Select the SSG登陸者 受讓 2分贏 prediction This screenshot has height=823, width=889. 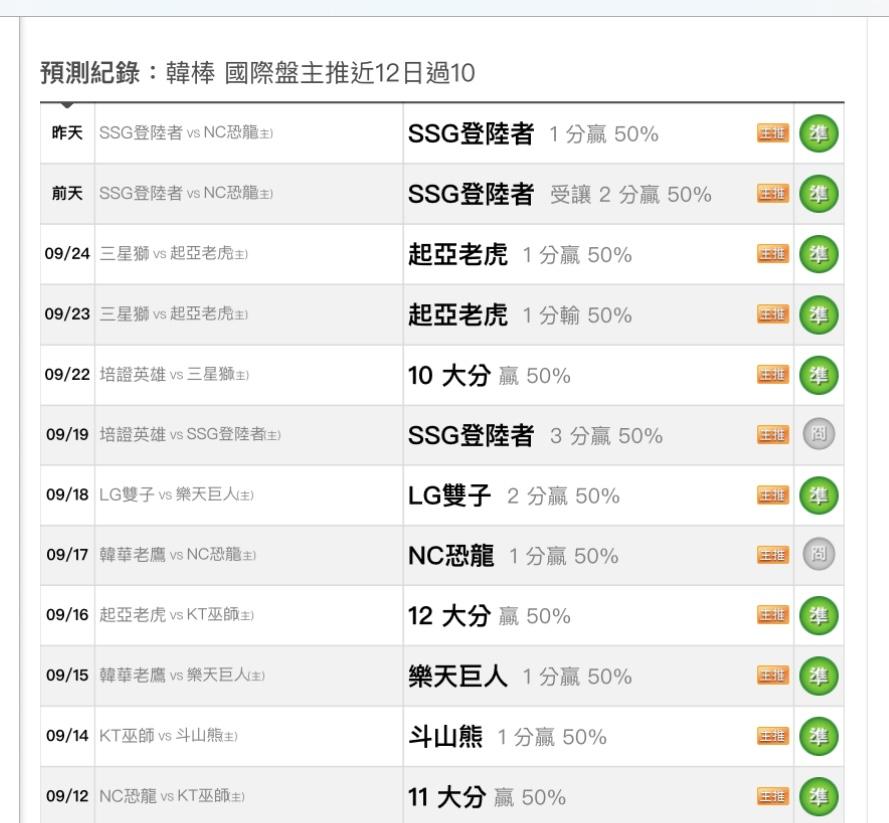(560, 194)
